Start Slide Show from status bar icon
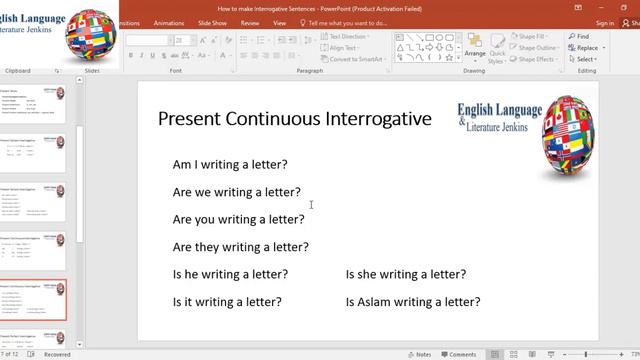This screenshot has width=640, height=360. (551, 355)
